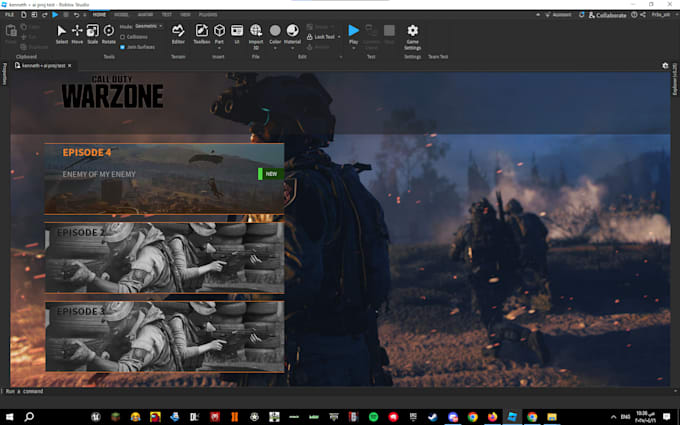Select the Episode 4 Enemy of My Enemy card
Screen dimensions: 680x425
[x=164, y=178]
